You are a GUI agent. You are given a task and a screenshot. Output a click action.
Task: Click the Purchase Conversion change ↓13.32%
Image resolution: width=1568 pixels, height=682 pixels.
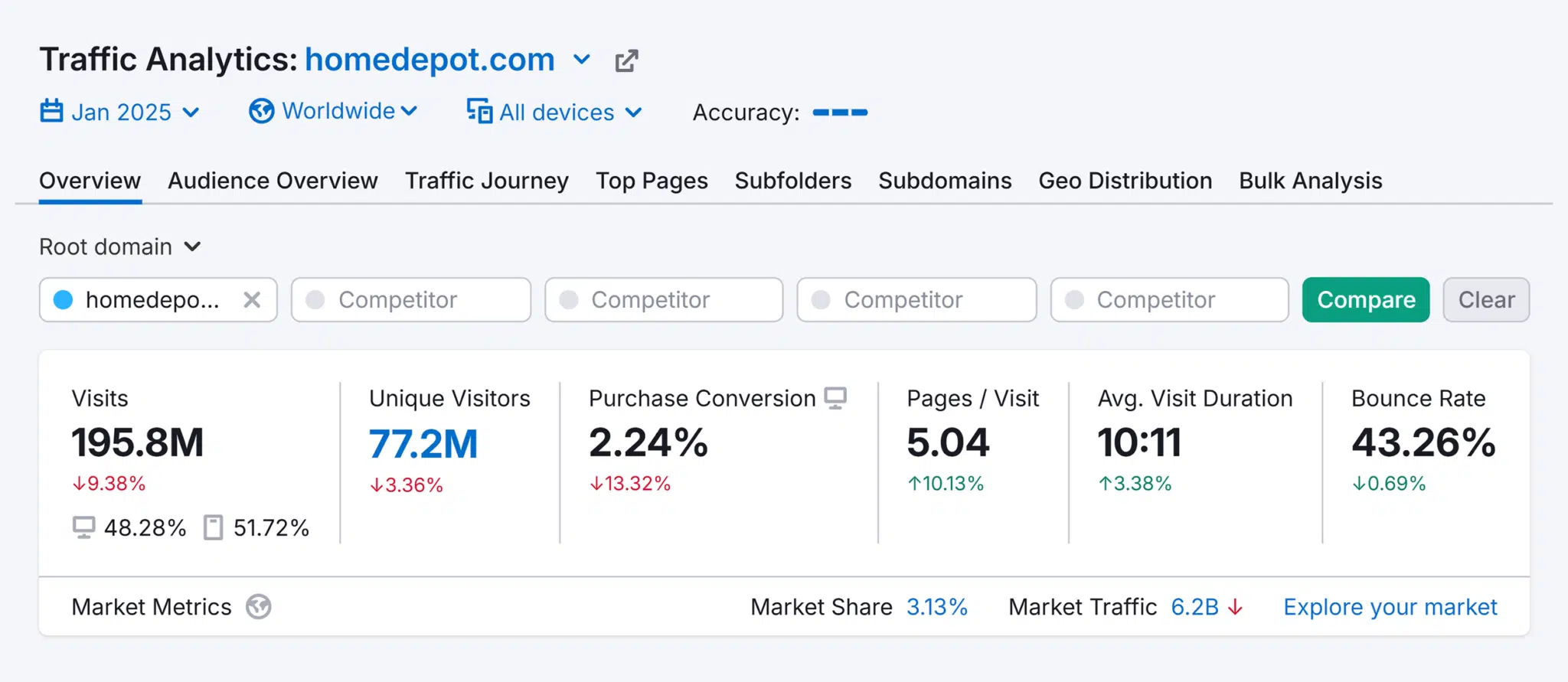pyautogui.click(x=630, y=484)
